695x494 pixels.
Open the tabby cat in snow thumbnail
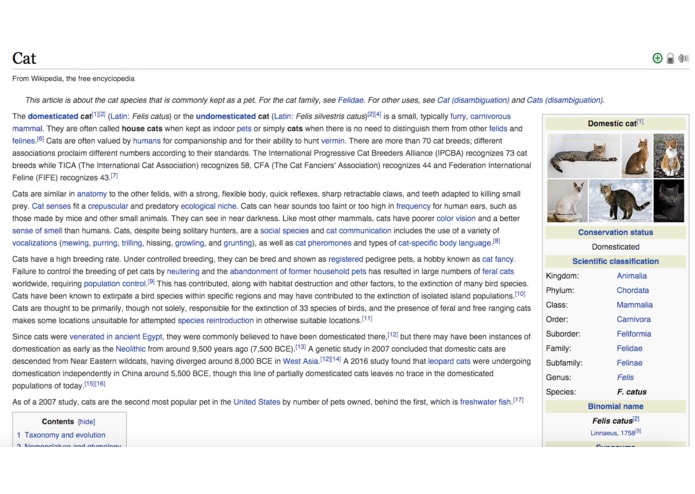(621, 201)
